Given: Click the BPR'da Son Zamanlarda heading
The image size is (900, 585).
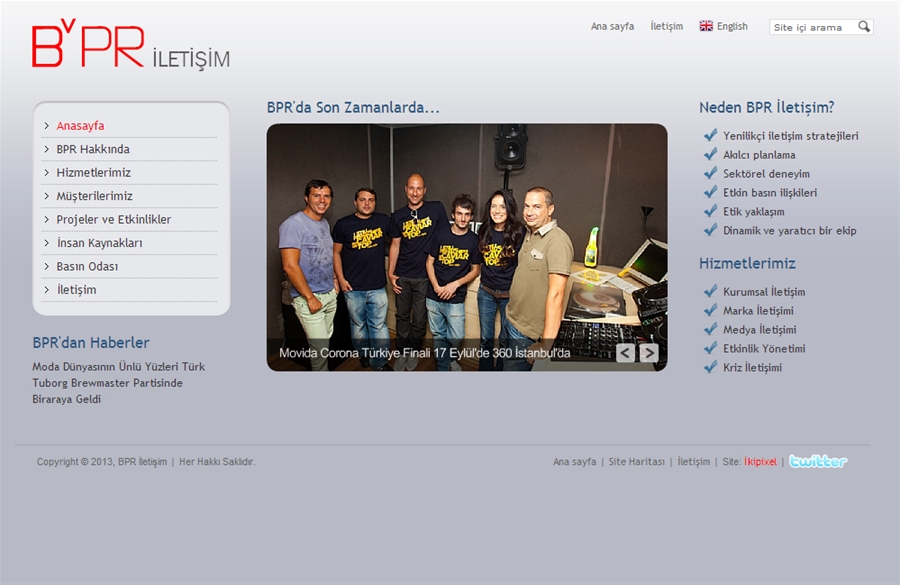Looking at the screenshot, I should coord(353,107).
